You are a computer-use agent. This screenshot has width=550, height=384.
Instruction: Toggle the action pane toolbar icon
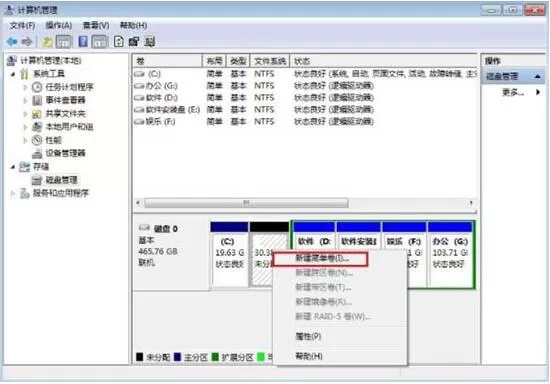click(100, 42)
